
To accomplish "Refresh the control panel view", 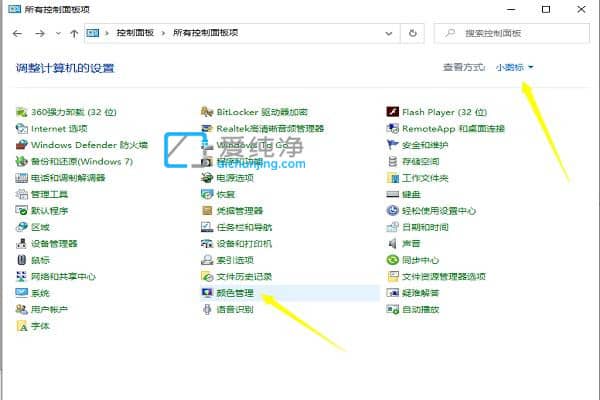I will coord(412,33).
